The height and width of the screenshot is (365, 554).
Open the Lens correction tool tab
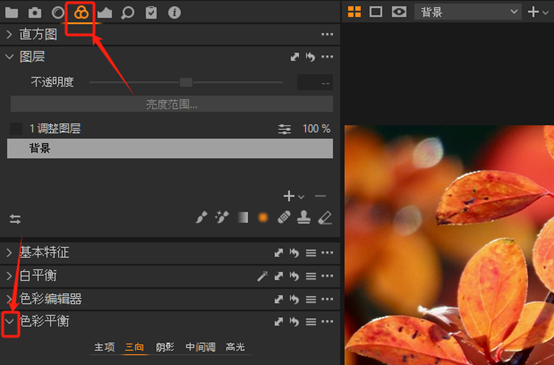coord(58,13)
